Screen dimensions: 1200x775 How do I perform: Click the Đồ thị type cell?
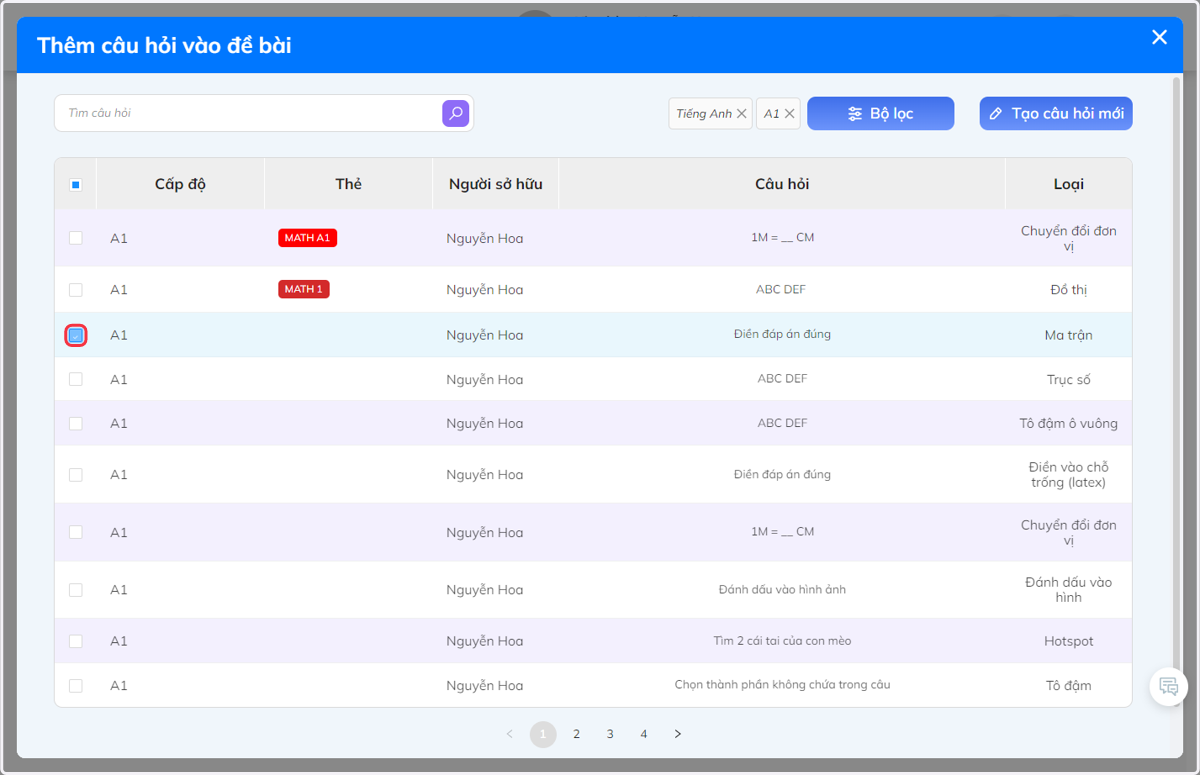tap(1069, 290)
